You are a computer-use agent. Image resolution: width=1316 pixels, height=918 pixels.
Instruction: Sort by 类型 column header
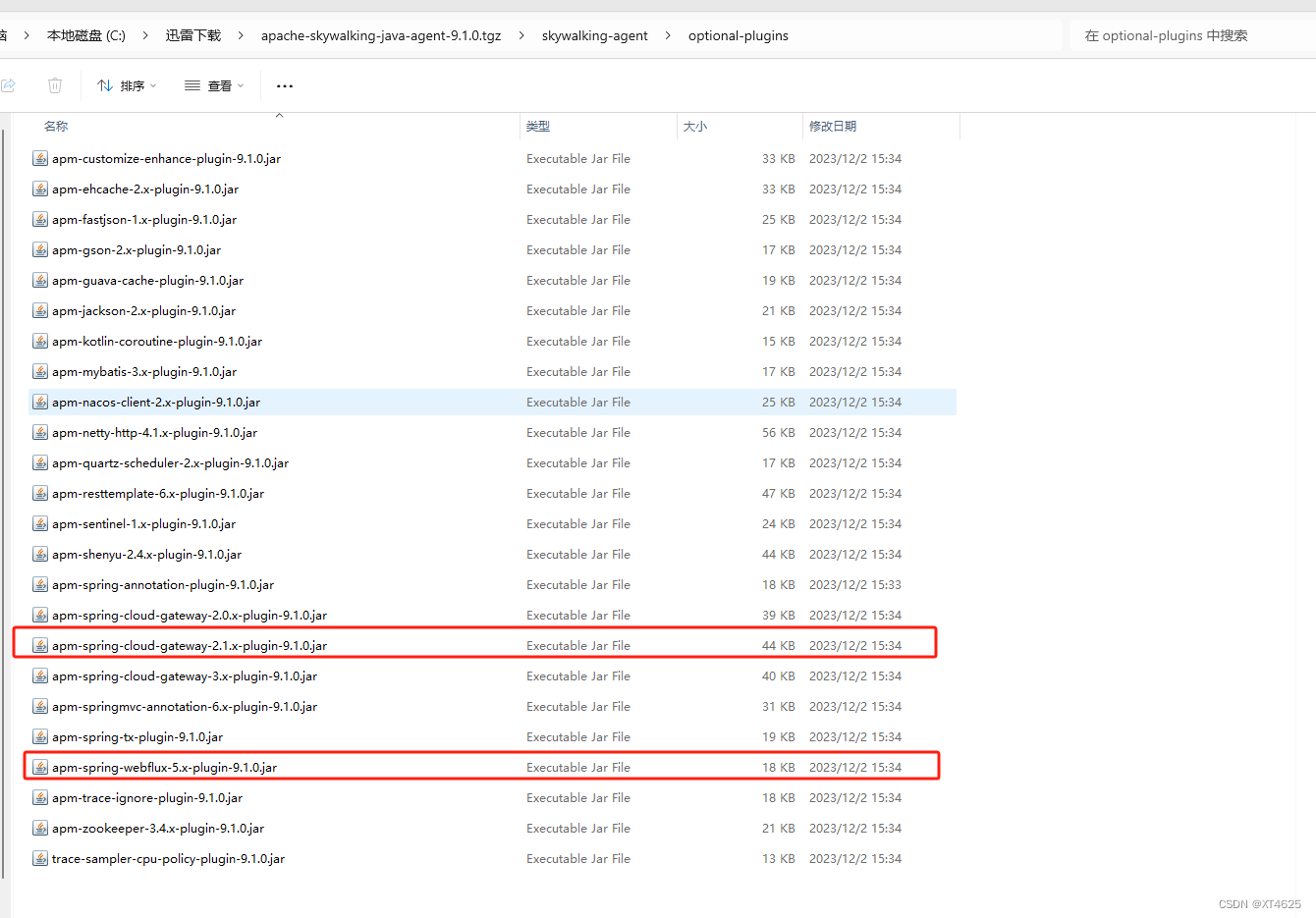coord(538,126)
